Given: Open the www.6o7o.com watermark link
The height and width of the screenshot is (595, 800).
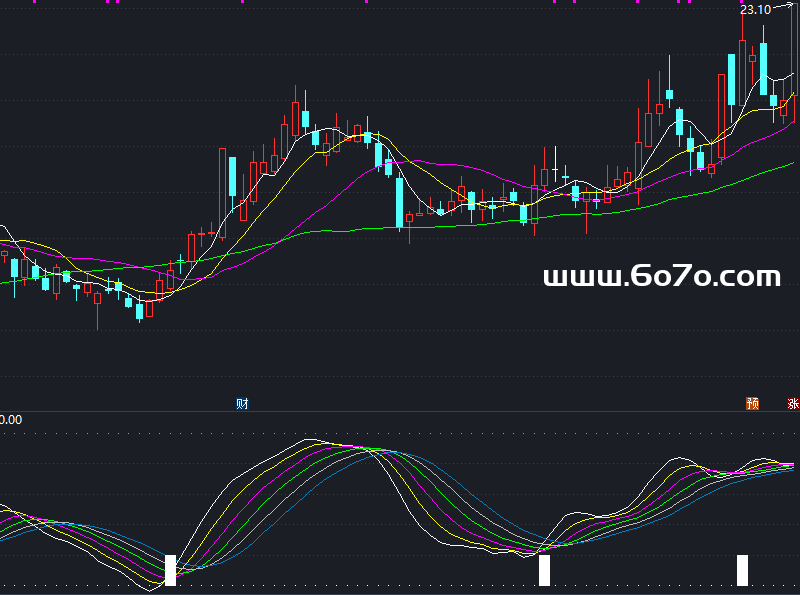Looking at the screenshot, I should pos(661,276).
